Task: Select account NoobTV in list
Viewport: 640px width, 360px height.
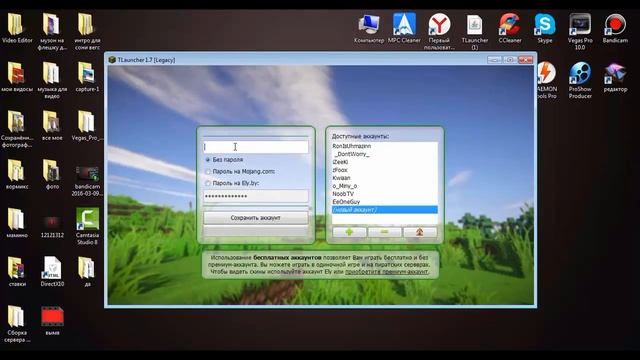Action: [x=384, y=194]
